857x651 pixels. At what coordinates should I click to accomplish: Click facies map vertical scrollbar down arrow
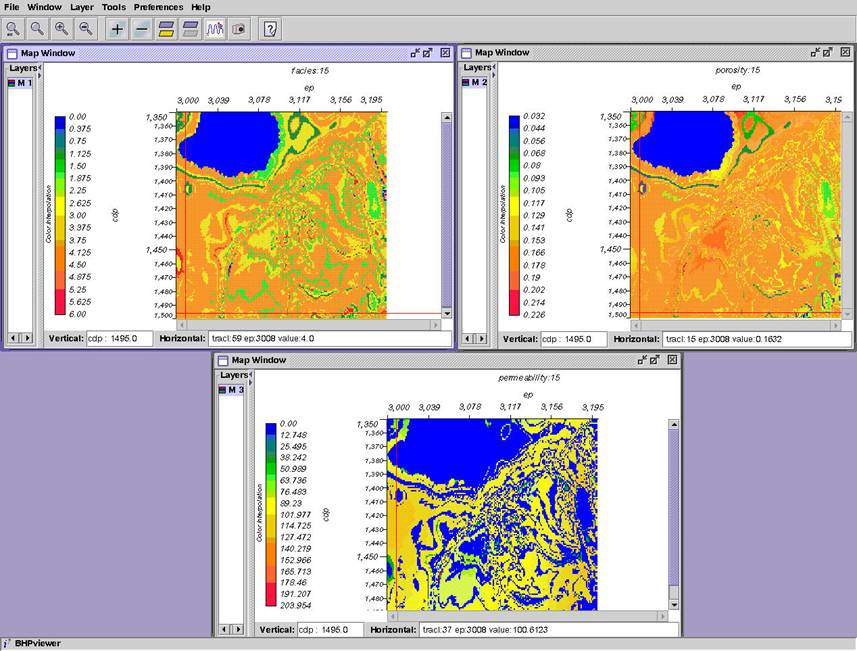tap(447, 314)
